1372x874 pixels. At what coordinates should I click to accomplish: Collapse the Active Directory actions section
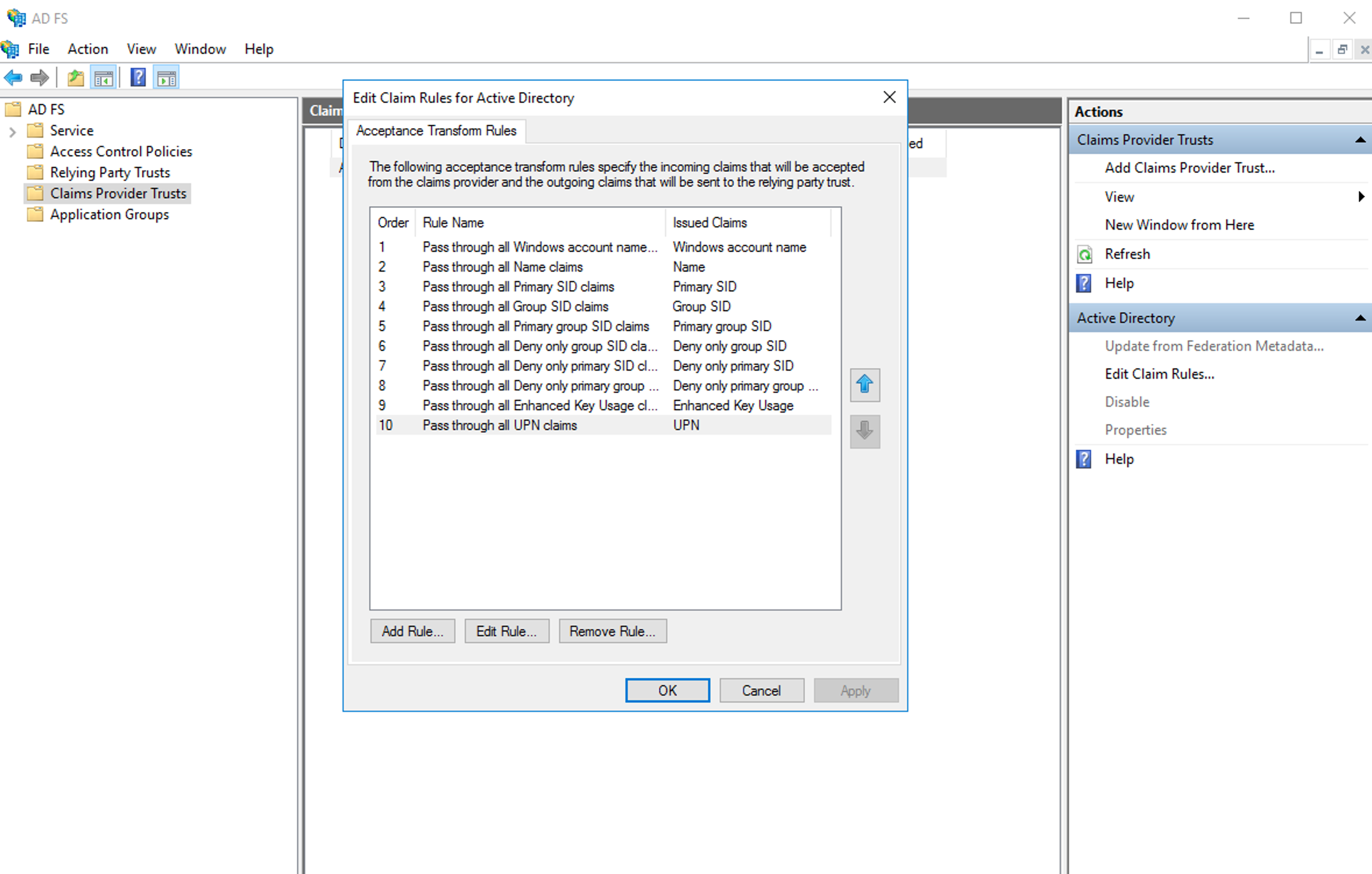click(x=1360, y=318)
